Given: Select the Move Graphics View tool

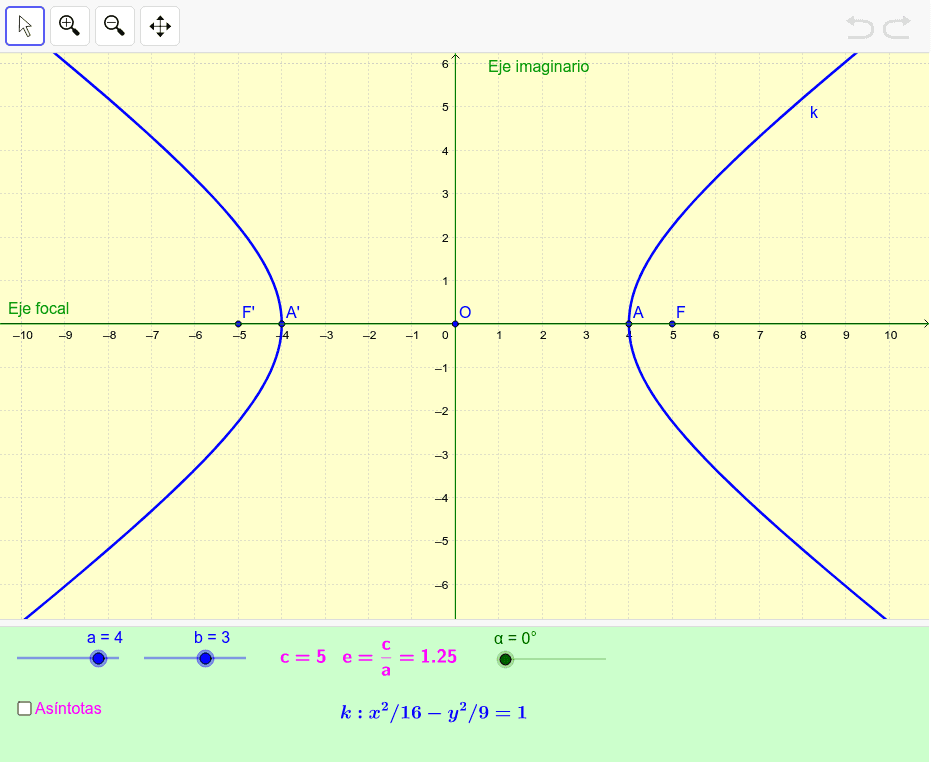Looking at the screenshot, I should [160, 26].
